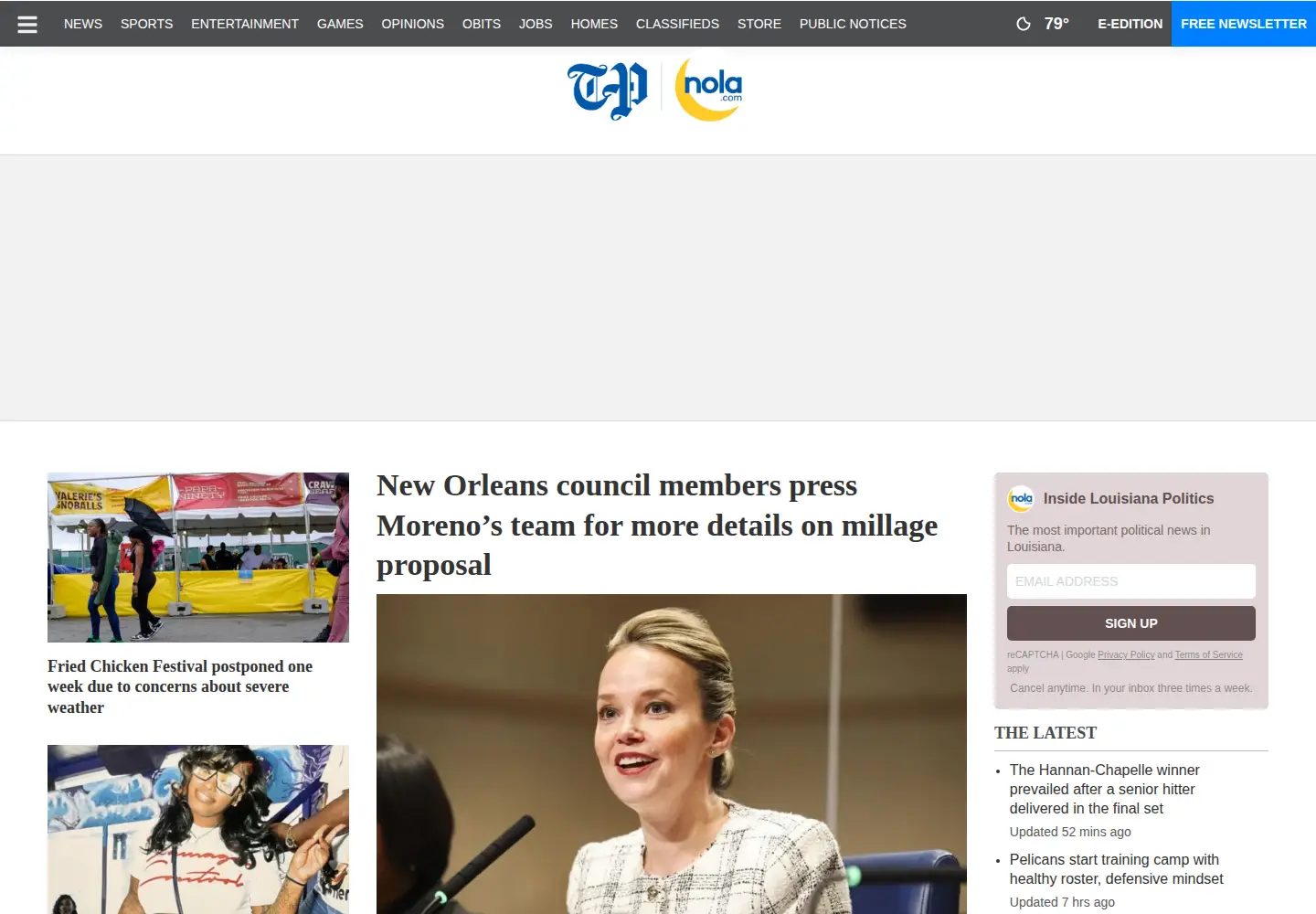Click 'Updated 52 mins ago' timestamp
Screen dimensions: 1316x914
[1070, 832]
